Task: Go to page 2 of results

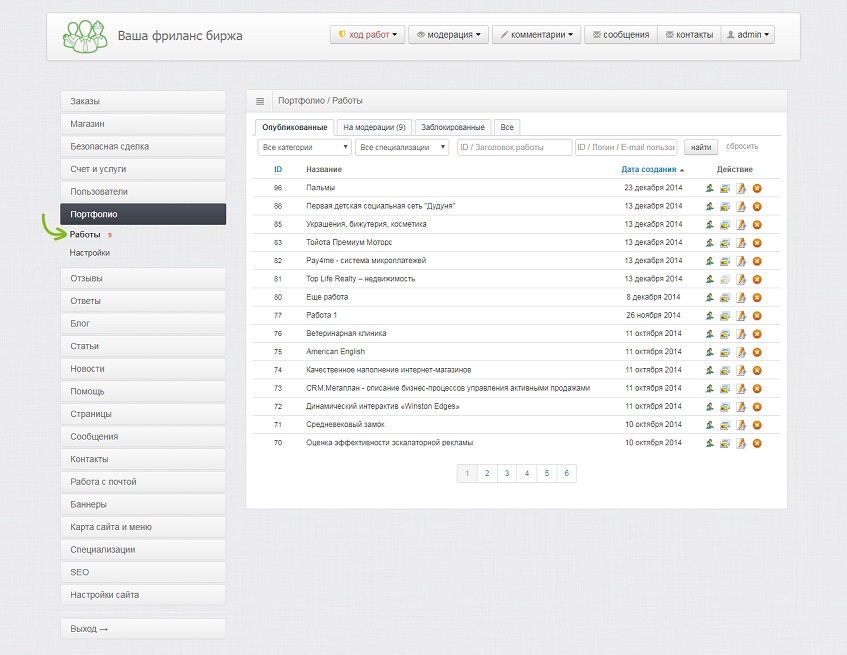Action: [487, 473]
